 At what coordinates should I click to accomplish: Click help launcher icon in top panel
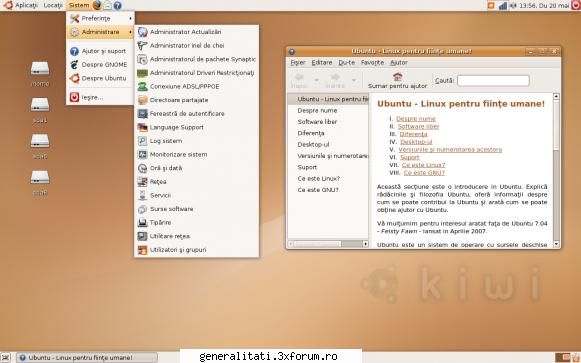point(117,5)
